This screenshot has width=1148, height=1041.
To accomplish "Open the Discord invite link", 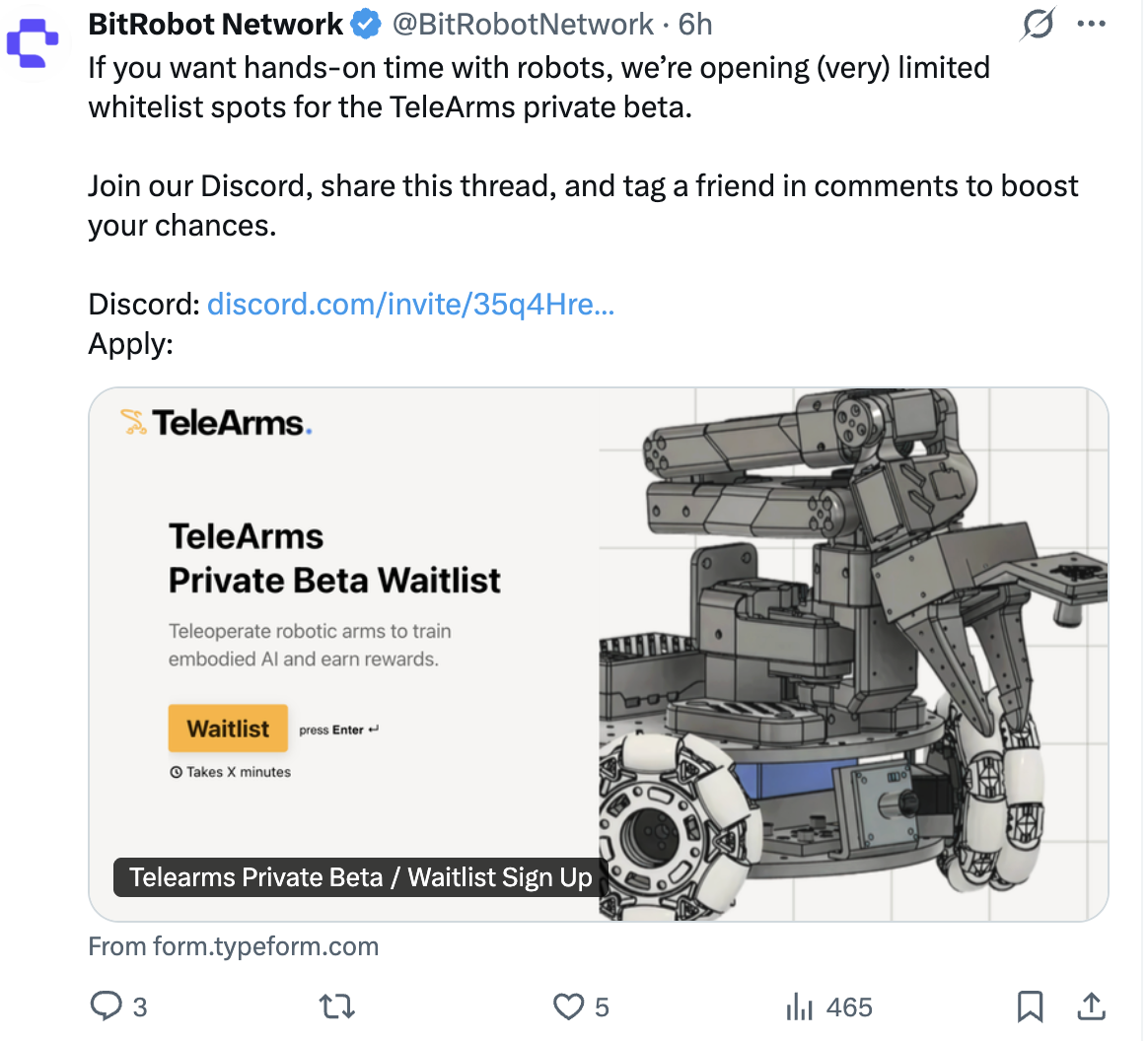I will 410,304.
